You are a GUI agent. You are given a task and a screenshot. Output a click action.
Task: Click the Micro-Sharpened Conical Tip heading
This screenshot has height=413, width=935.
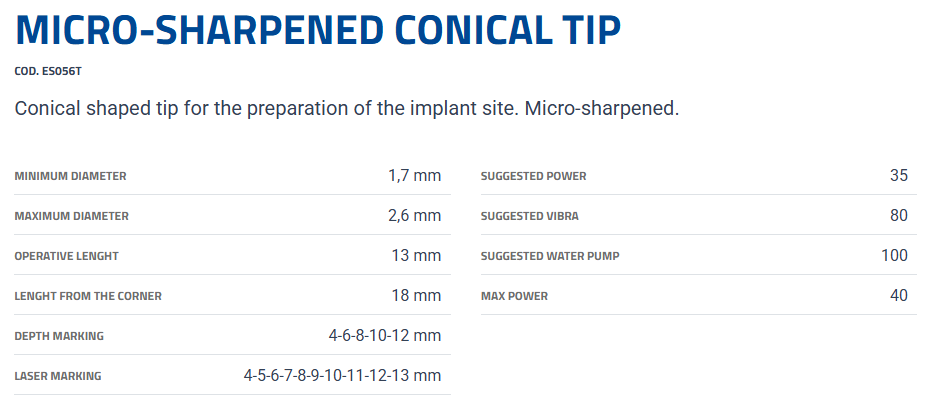click(318, 32)
